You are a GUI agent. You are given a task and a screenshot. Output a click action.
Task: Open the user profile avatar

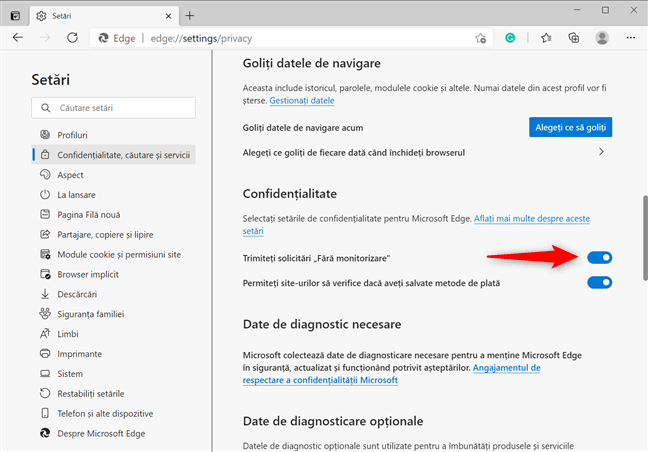tap(602, 38)
